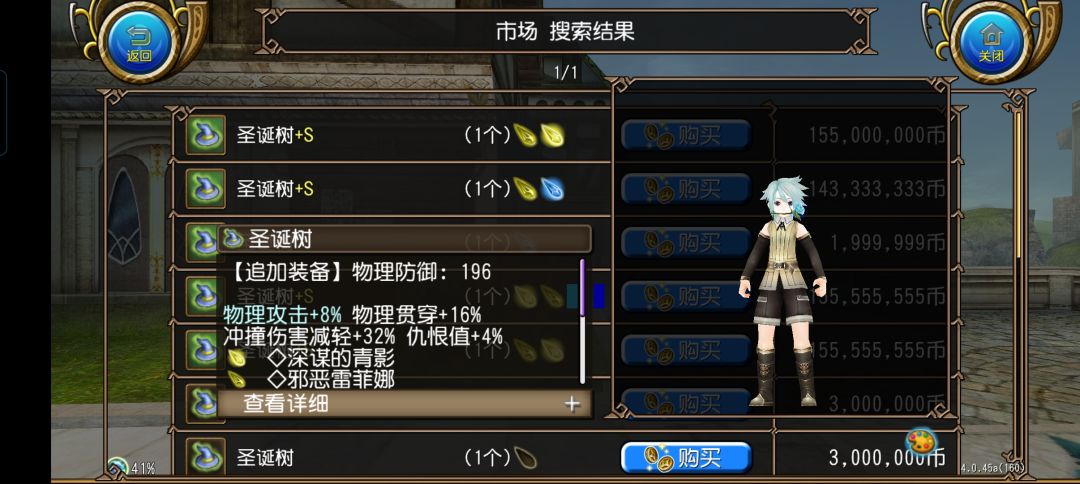
Task: Close the market with 关闭 home icon
Action: pos(991,41)
